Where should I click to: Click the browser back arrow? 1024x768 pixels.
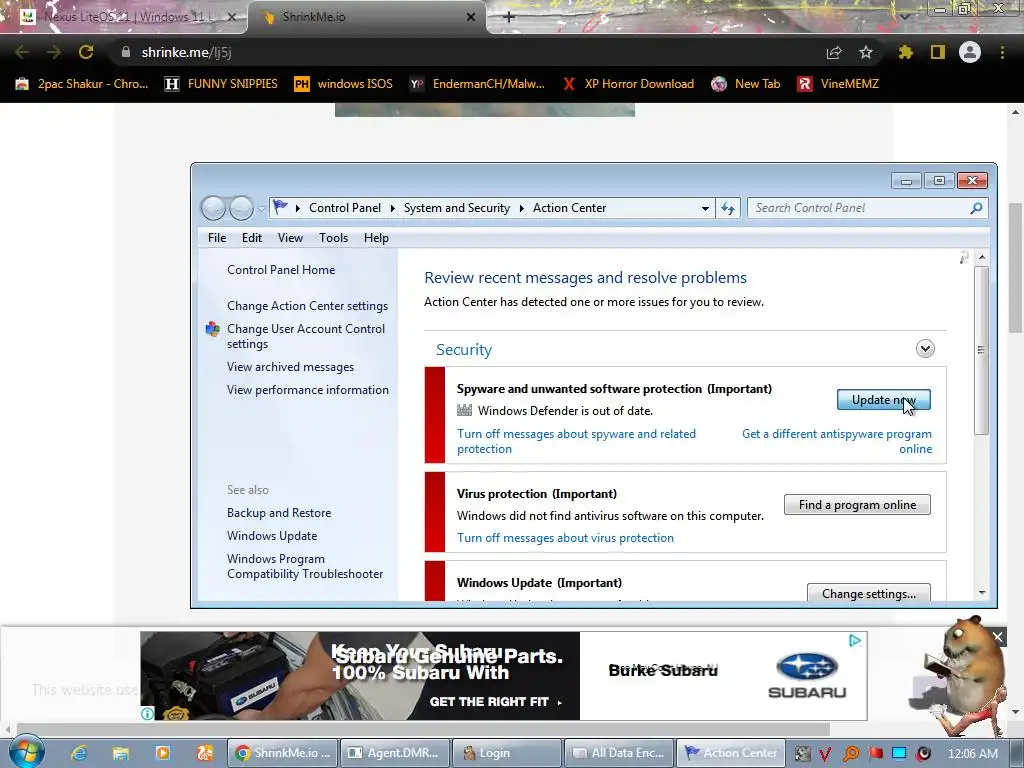(22, 52)
